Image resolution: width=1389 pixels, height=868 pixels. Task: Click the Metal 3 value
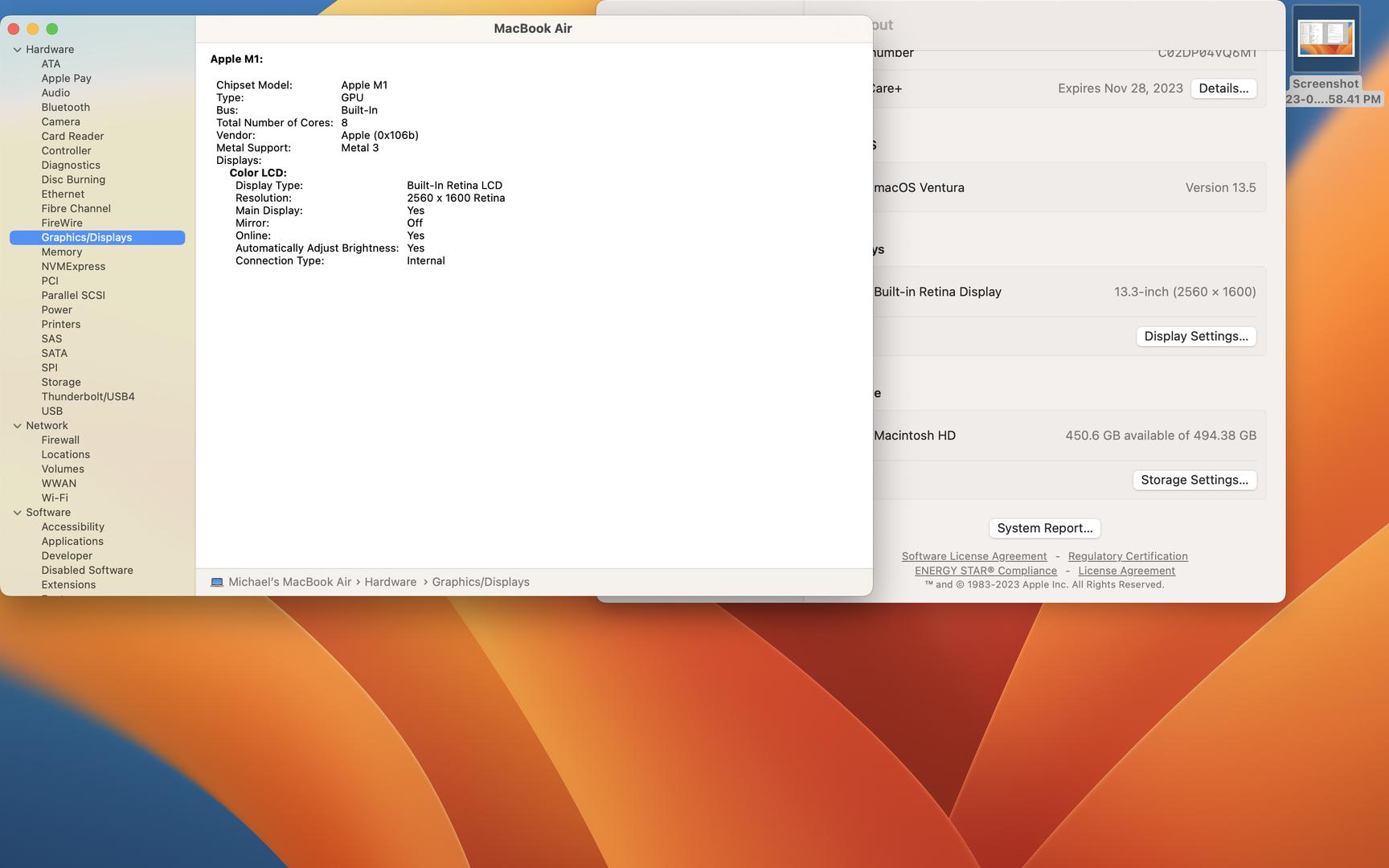click(x=359, y=148)
